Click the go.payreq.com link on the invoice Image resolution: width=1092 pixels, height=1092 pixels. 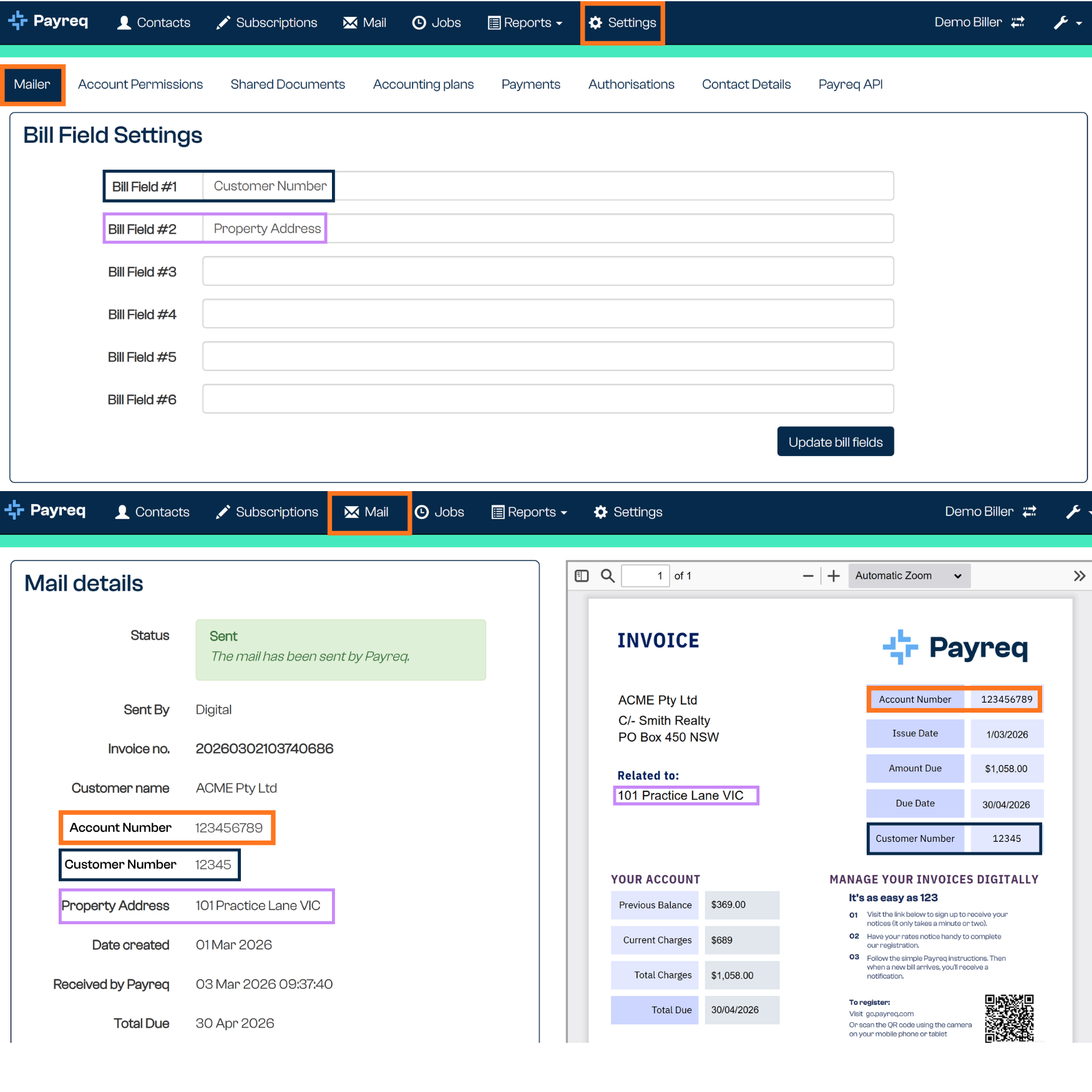(890, 1014)
